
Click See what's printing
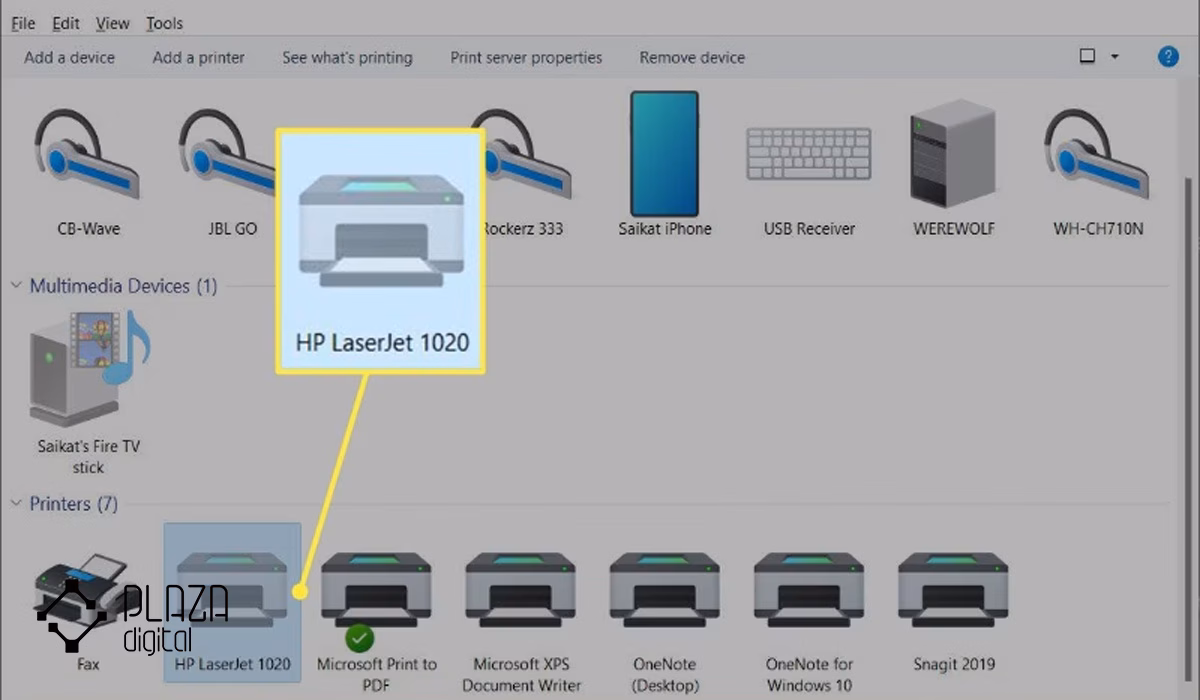(x=347, y=58)
